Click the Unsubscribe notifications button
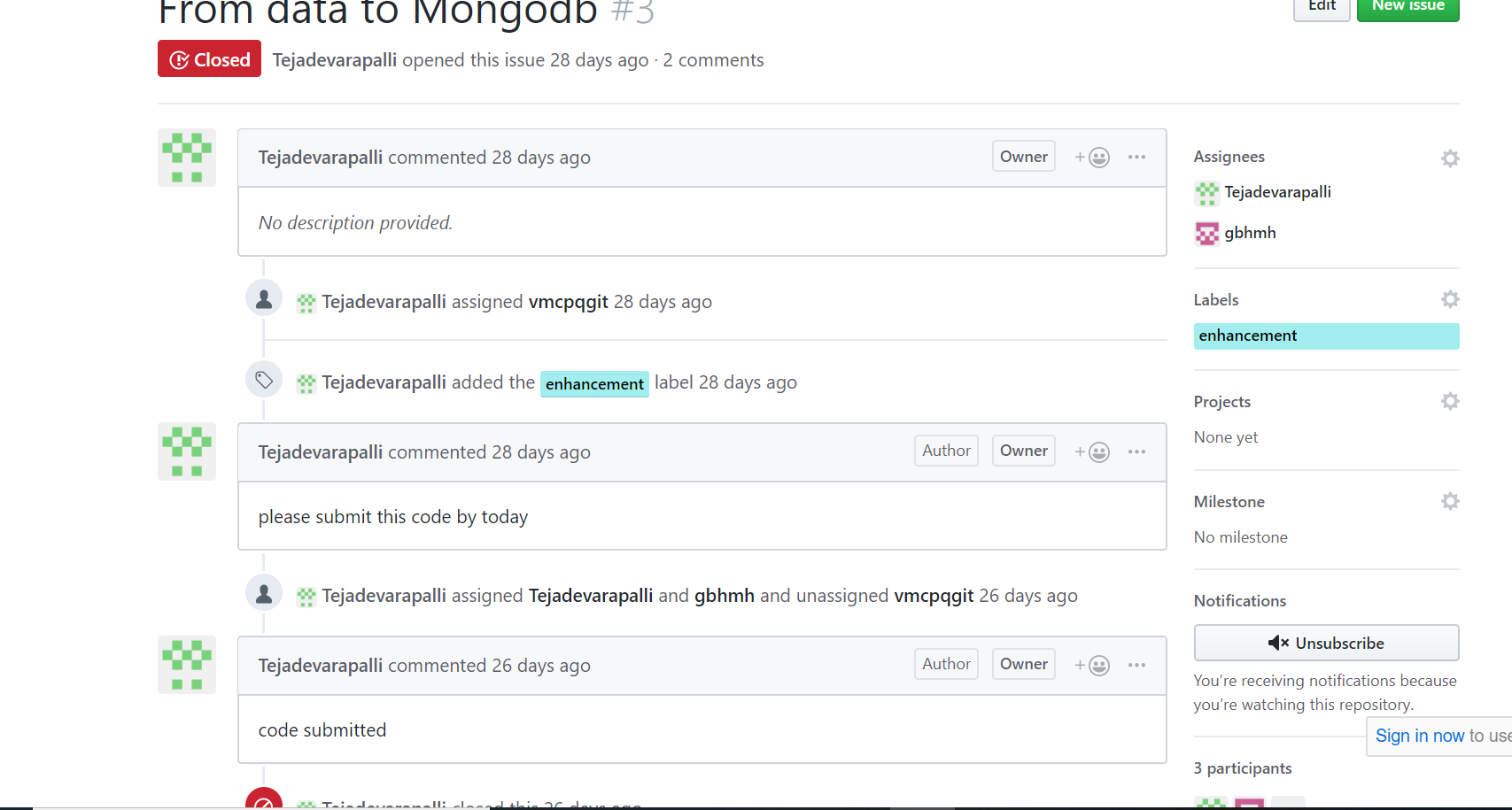Screen dimensions: 1512x810 coord(1326,643)
